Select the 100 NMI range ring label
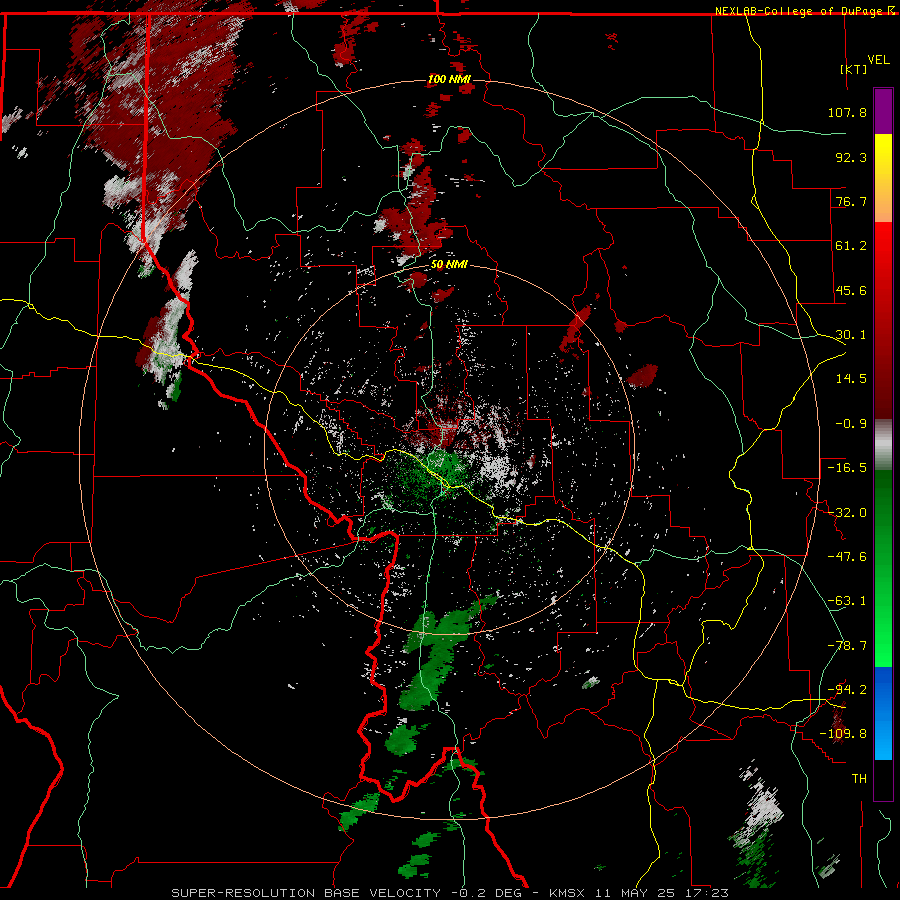 449,79
